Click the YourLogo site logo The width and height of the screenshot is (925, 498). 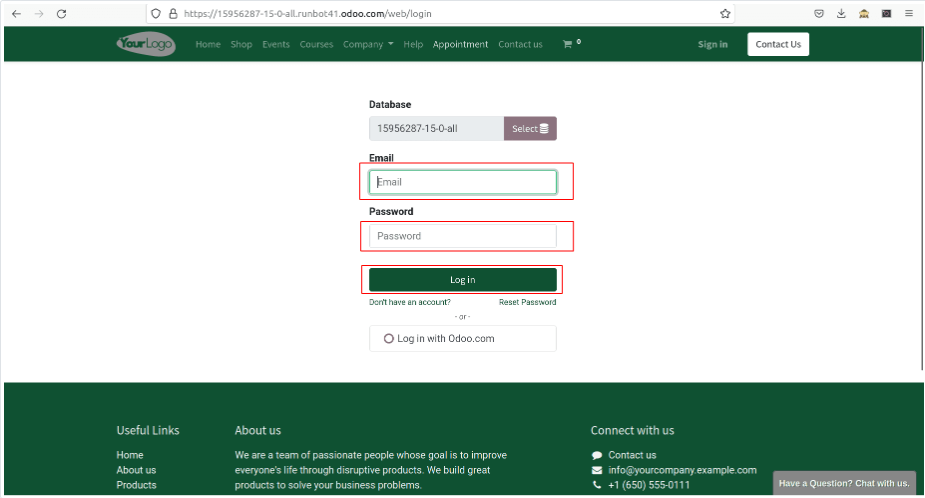point(146,44)
